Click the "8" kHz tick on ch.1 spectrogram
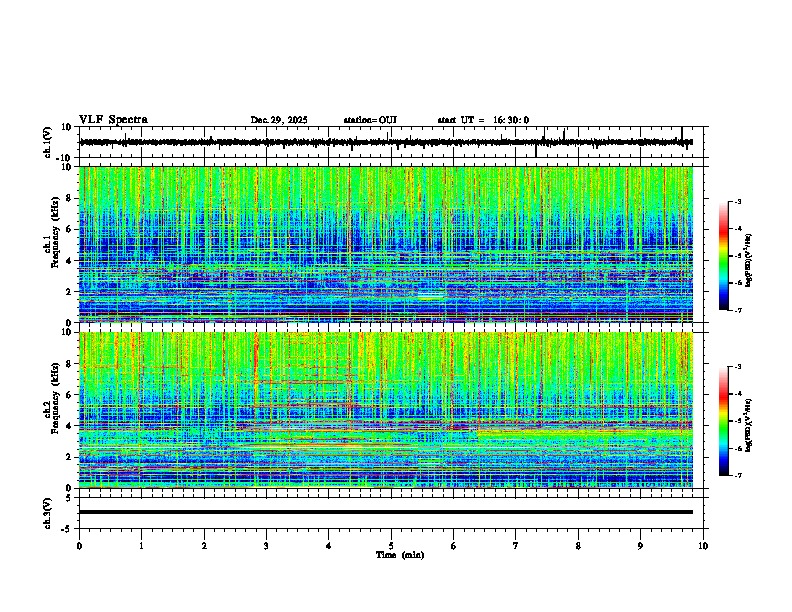This screenshot has height=612, width=792. pos(70,198)
